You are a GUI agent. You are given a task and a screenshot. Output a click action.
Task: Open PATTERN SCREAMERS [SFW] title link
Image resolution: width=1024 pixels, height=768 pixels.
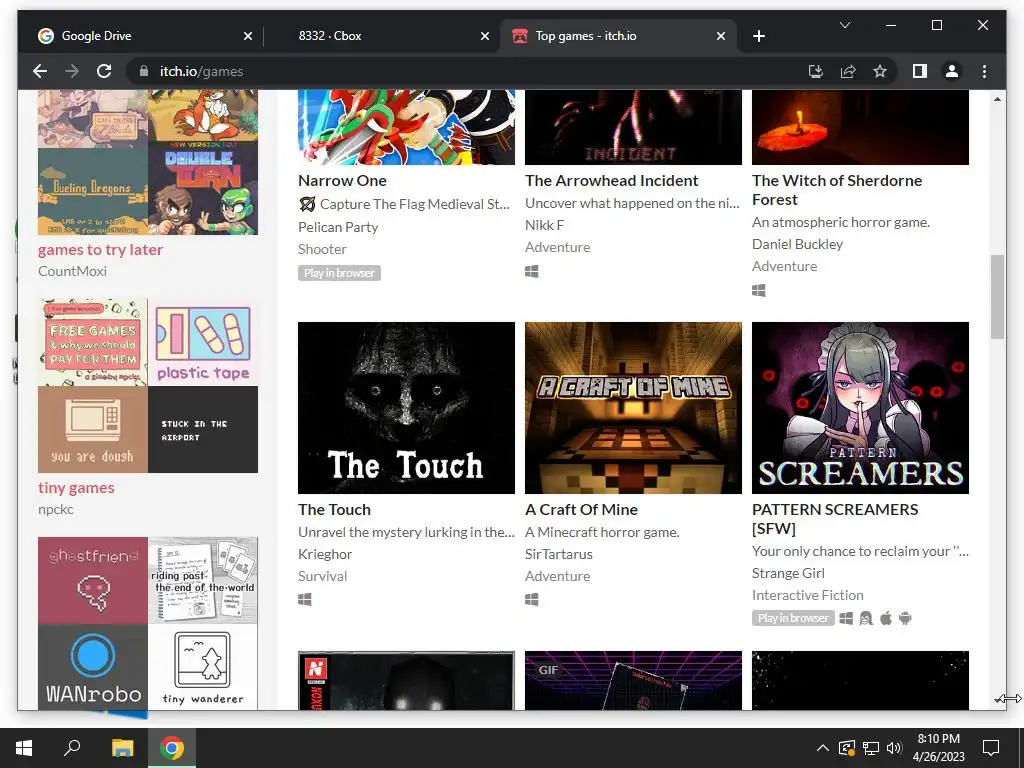point(835,519)
